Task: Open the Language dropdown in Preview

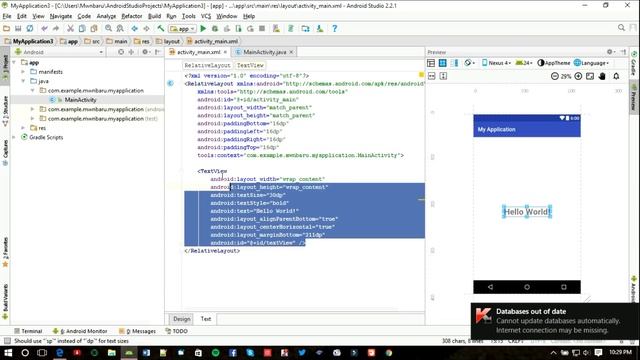Action: tap(591, 63)
